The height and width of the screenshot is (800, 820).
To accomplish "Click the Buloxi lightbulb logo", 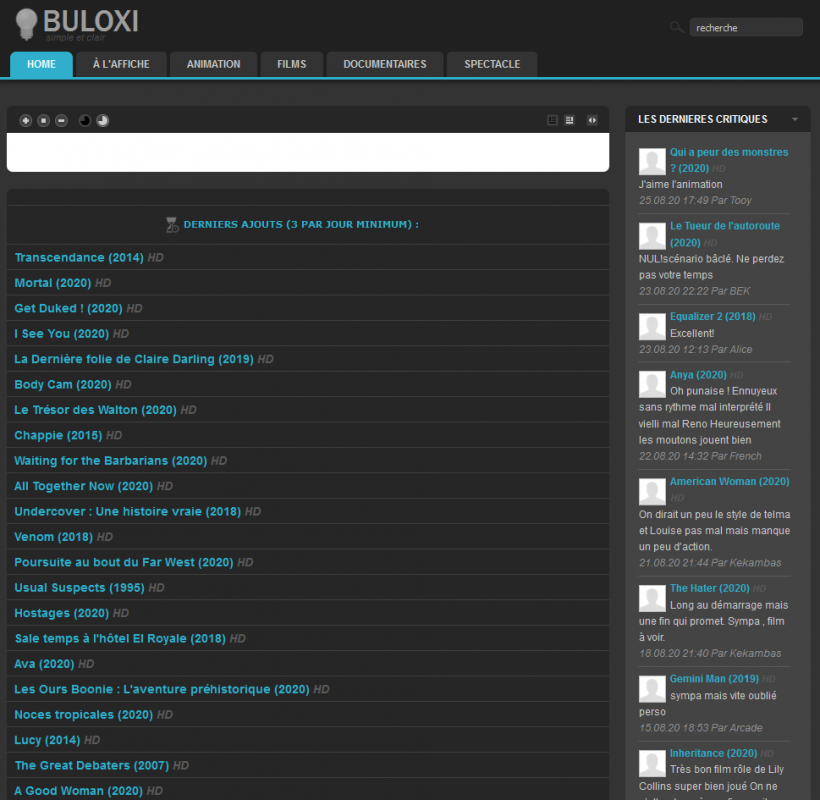I will (26, 24).
